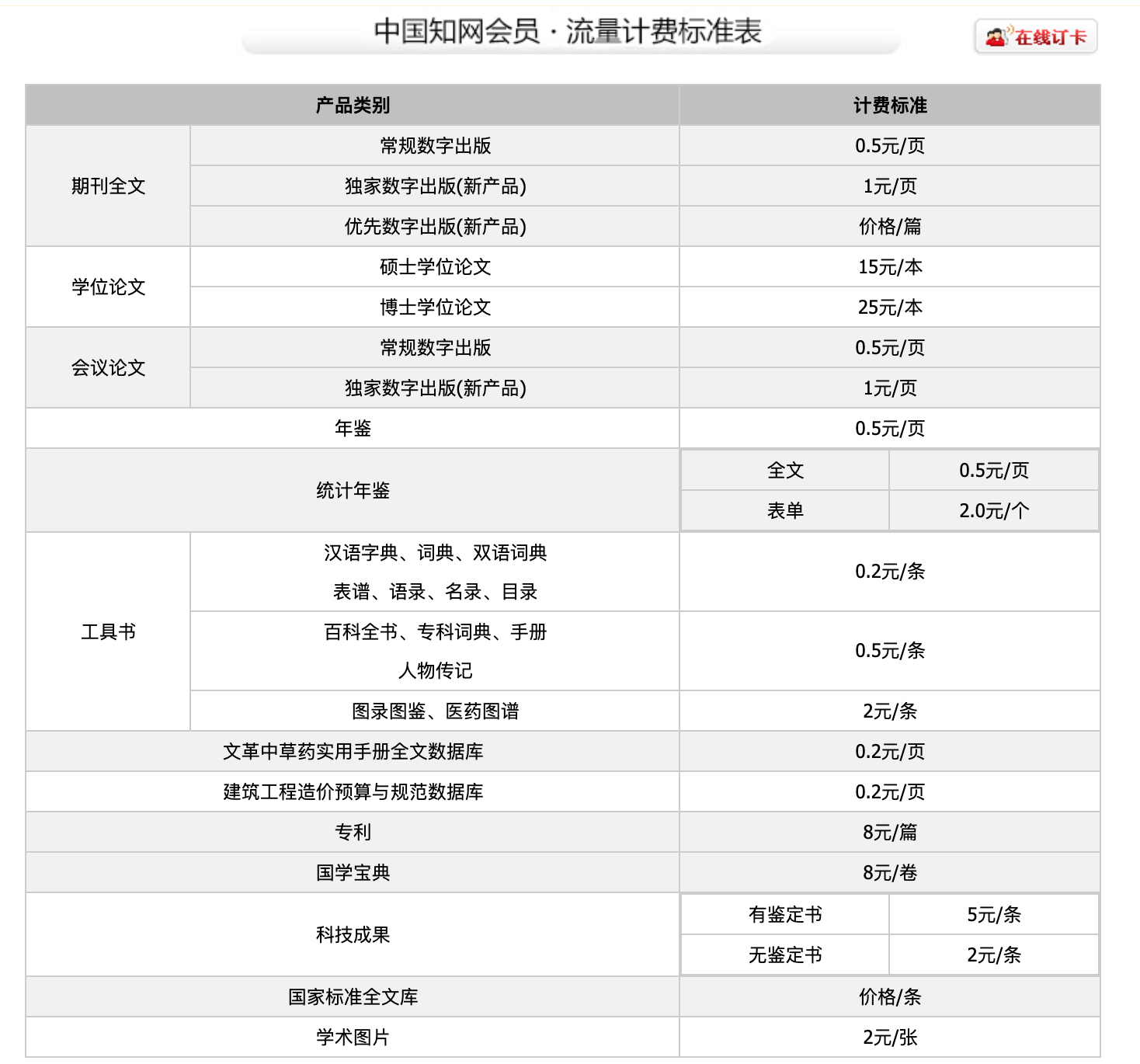Click 1元/页 for 期刊全文 独家数字出版
The image size is (1140, 1064).
[x=890, y=186]
